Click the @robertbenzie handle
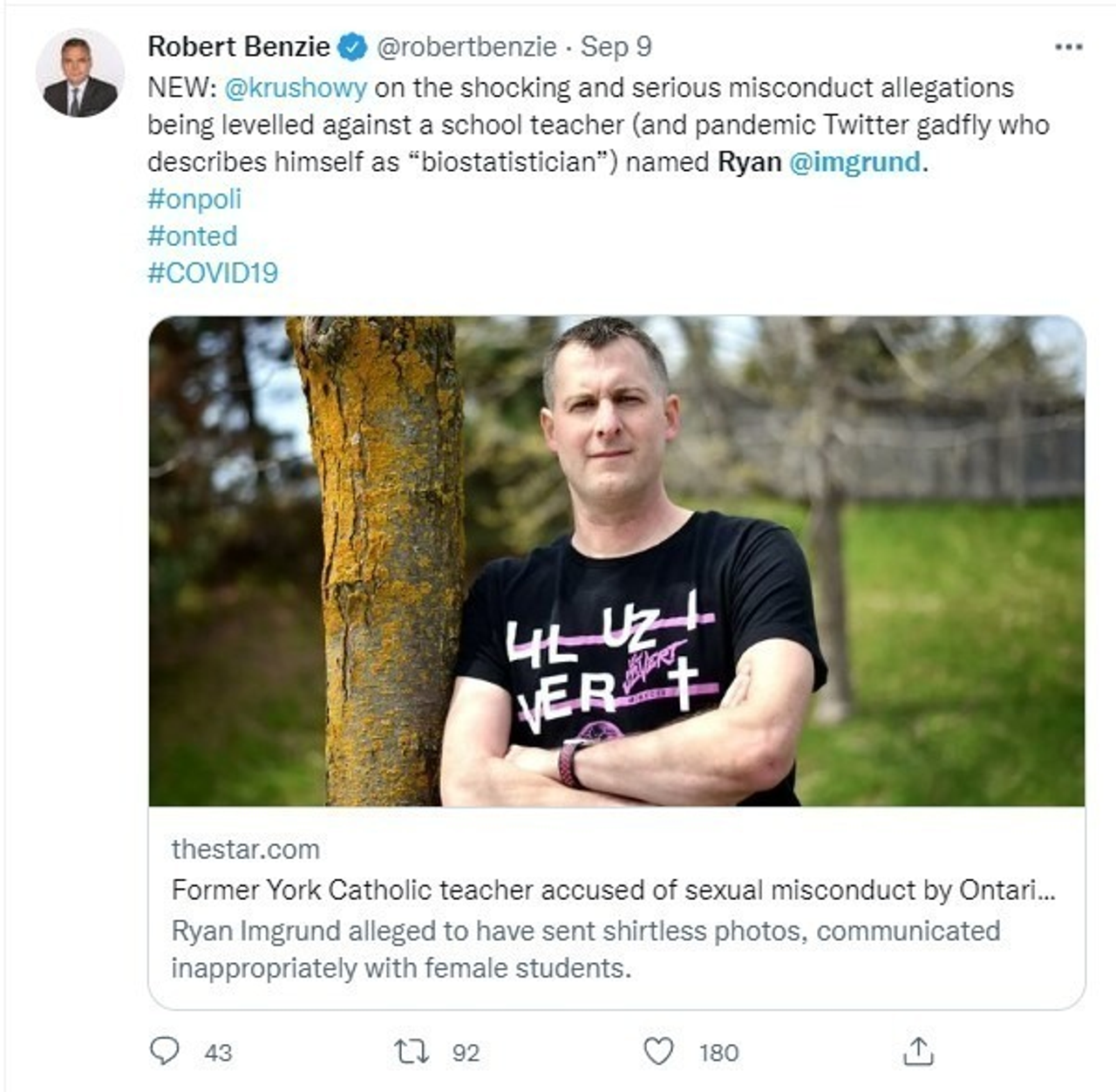Viewport: 1116px width, 1092px height. point(466,46)
